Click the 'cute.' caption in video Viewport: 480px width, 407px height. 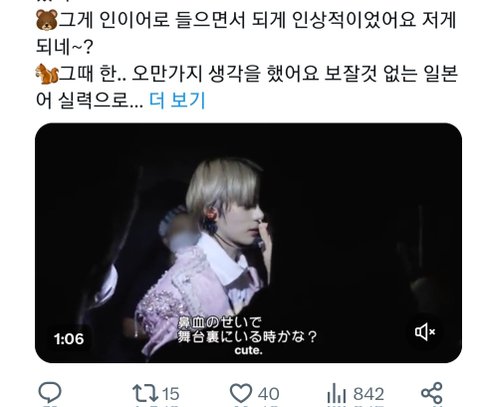coord(248,351)
